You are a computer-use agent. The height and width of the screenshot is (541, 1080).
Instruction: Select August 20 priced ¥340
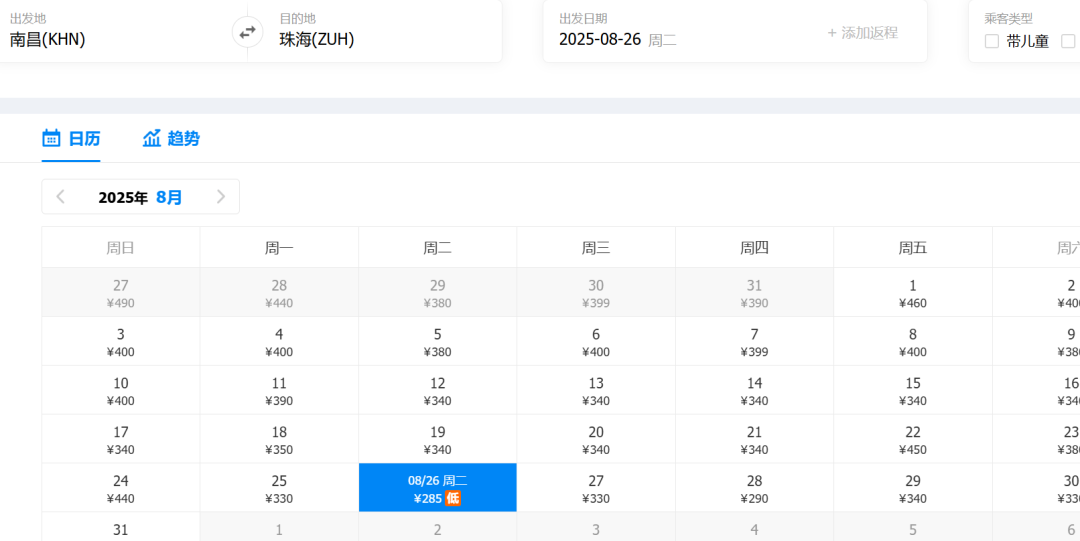coord(596,440)
